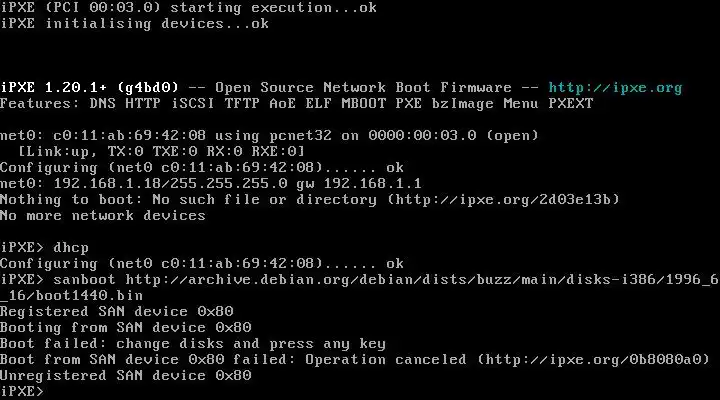The height and width of the screenshot is (400, 720).
Task: Select the word sanboot in the command
Action: (85, 279)
